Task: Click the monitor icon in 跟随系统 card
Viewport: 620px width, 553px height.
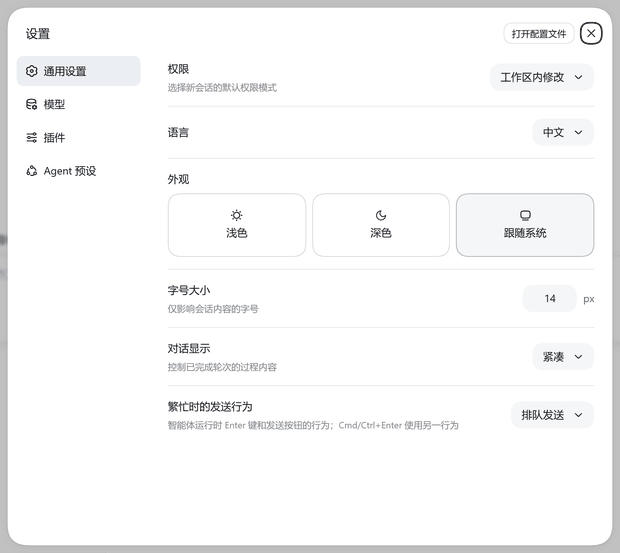Action: (525, 215)
